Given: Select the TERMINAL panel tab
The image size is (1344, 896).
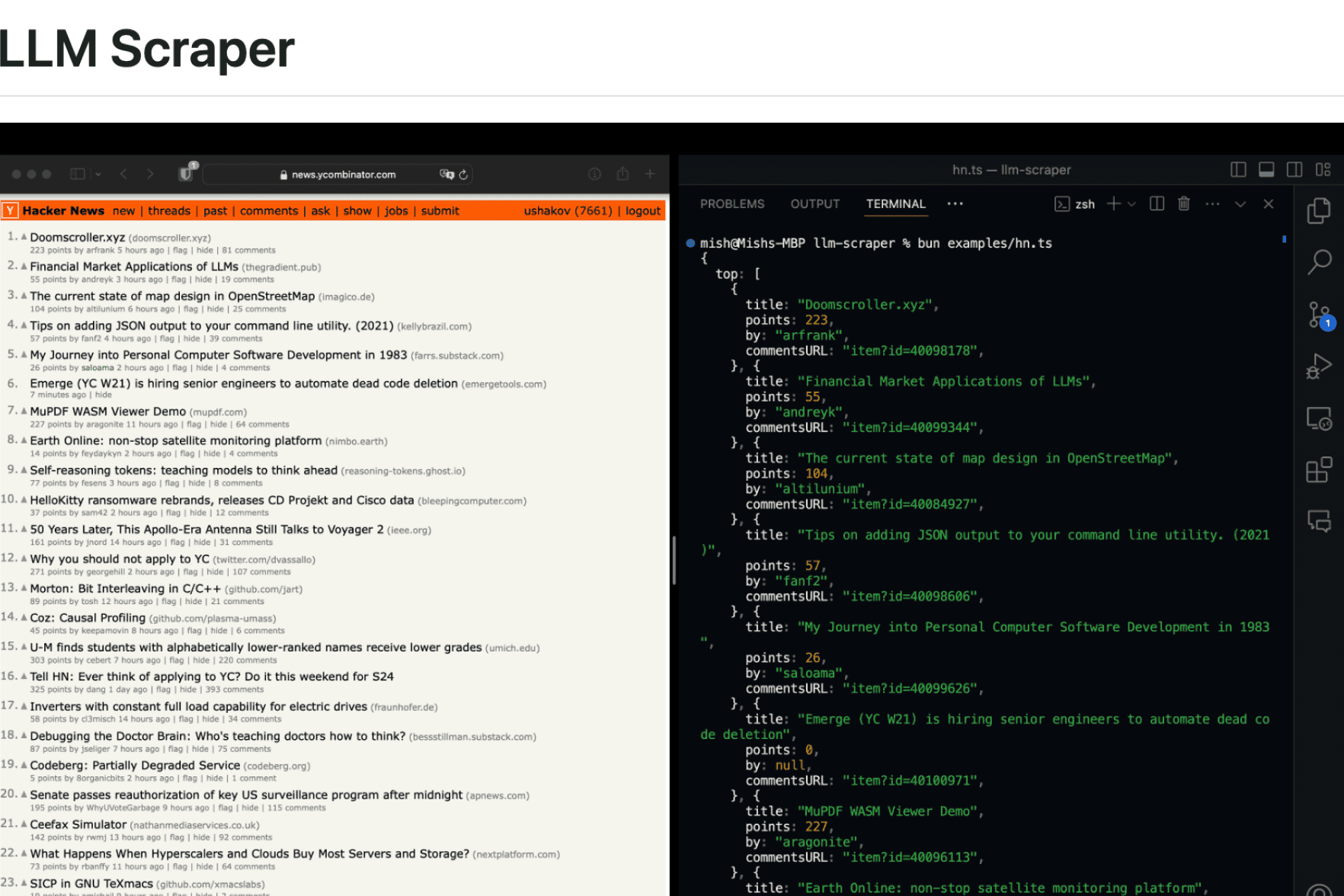Looking at the screenshot, I should pyautogui.click(x=896, y=204).
